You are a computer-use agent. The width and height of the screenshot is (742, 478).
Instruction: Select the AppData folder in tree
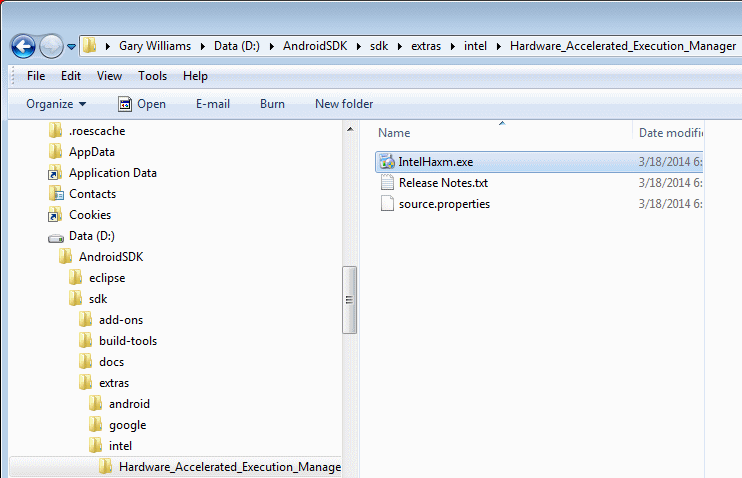(x=92, y=152)
